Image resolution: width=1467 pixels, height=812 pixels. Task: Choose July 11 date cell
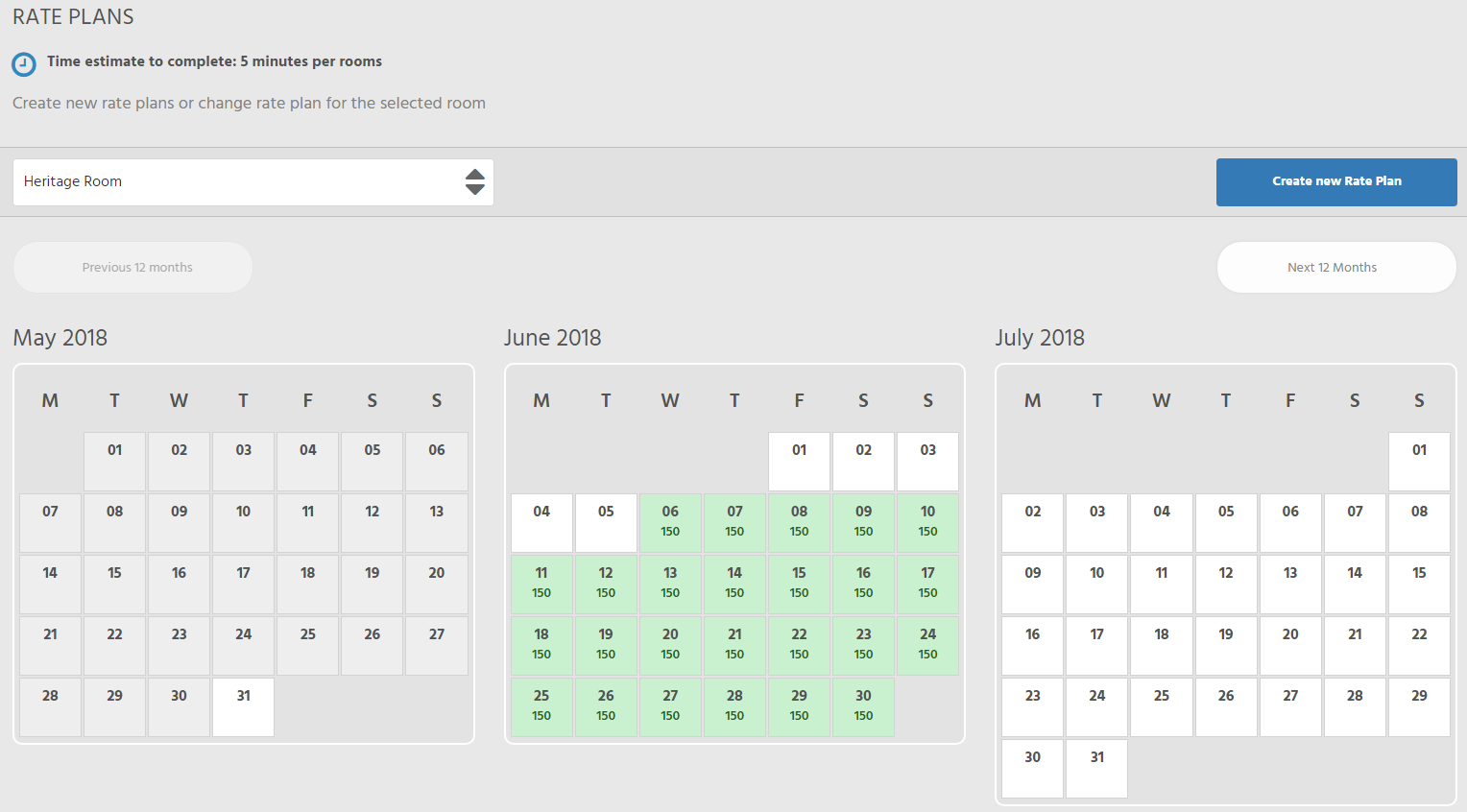pyautogui.click(x=1162, y=585)
